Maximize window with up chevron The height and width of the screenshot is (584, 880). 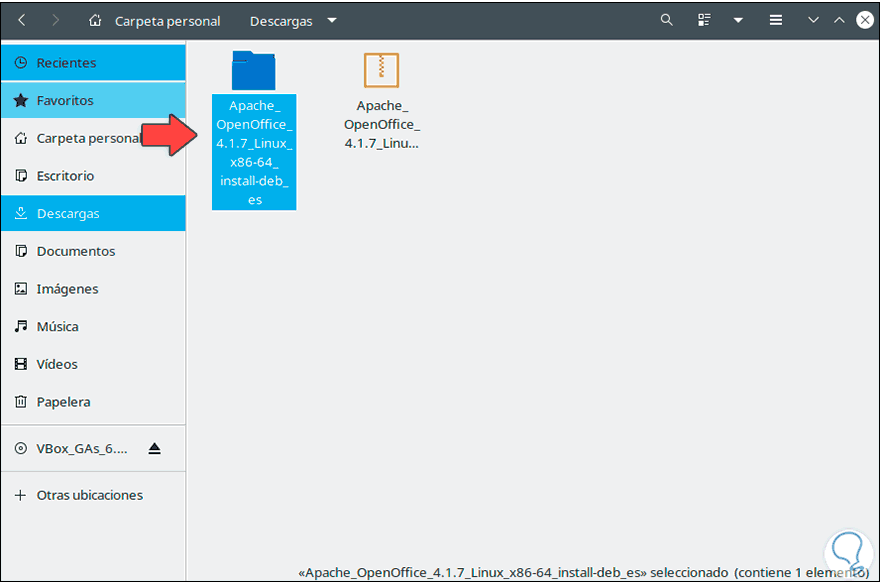point(839,20)
